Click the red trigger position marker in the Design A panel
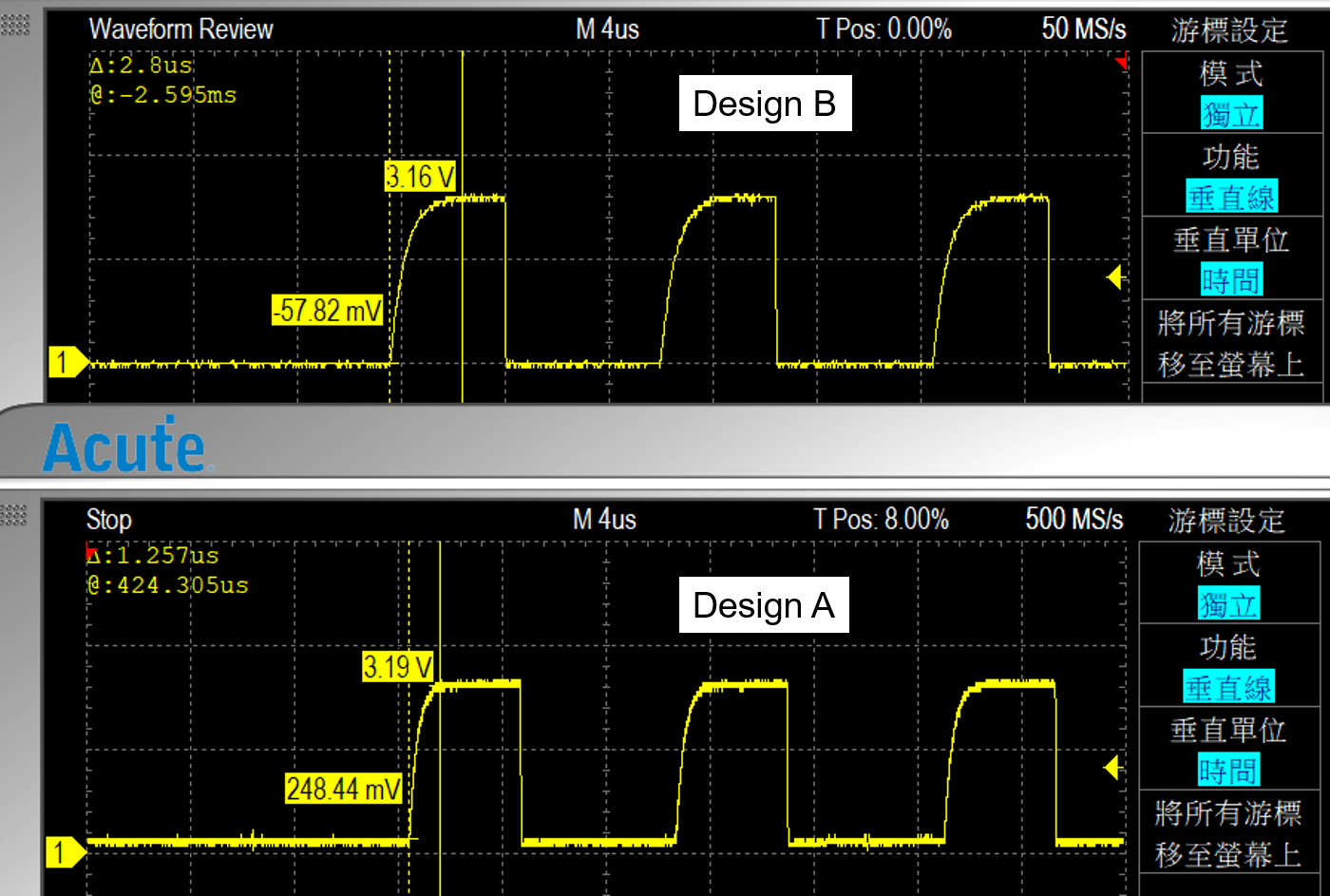The width and height of the screenshot is (1330, 896). pyautogui.click(x=91, y=552)
